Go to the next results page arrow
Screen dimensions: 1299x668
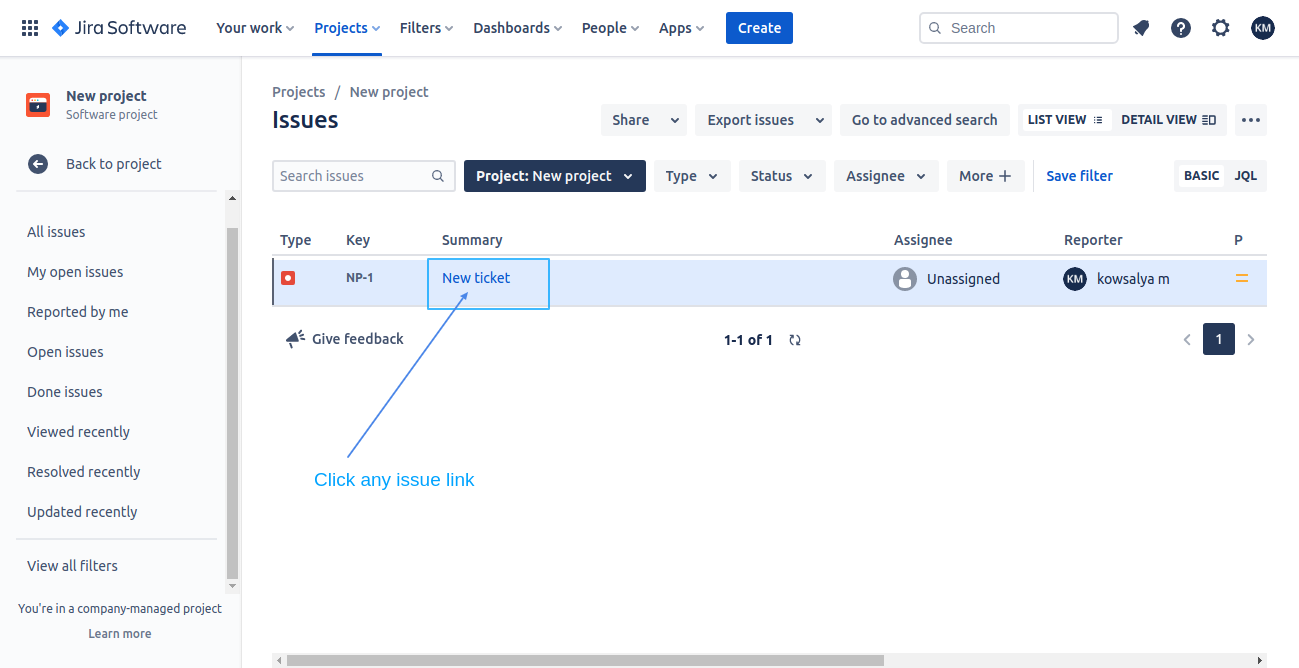point(1251,340)
